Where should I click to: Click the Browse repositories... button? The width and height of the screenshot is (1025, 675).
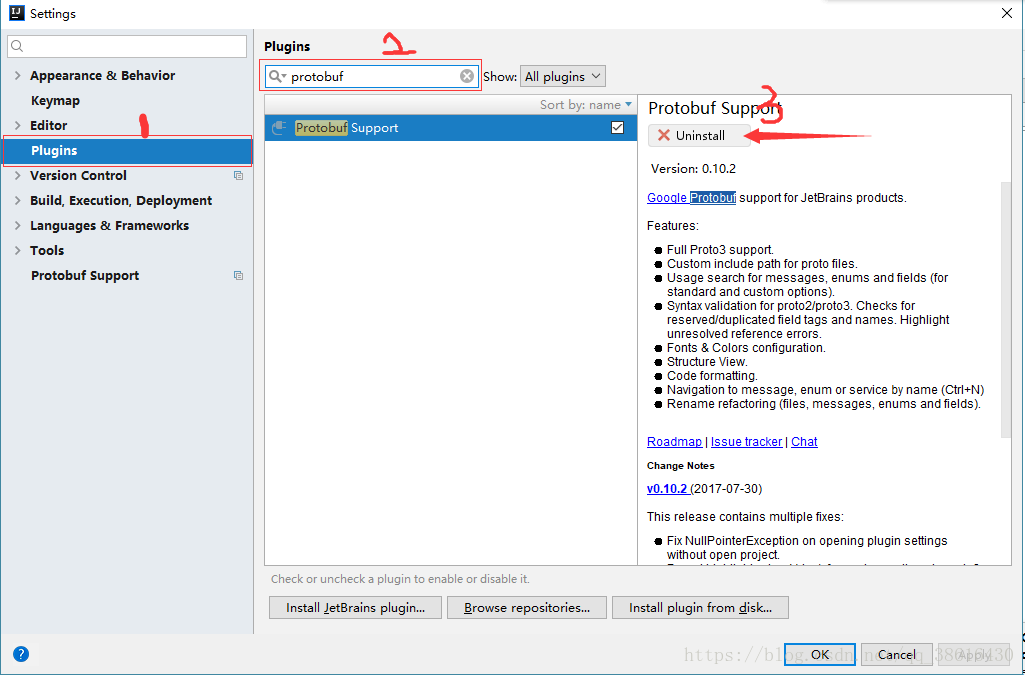(x=527, y=608)
